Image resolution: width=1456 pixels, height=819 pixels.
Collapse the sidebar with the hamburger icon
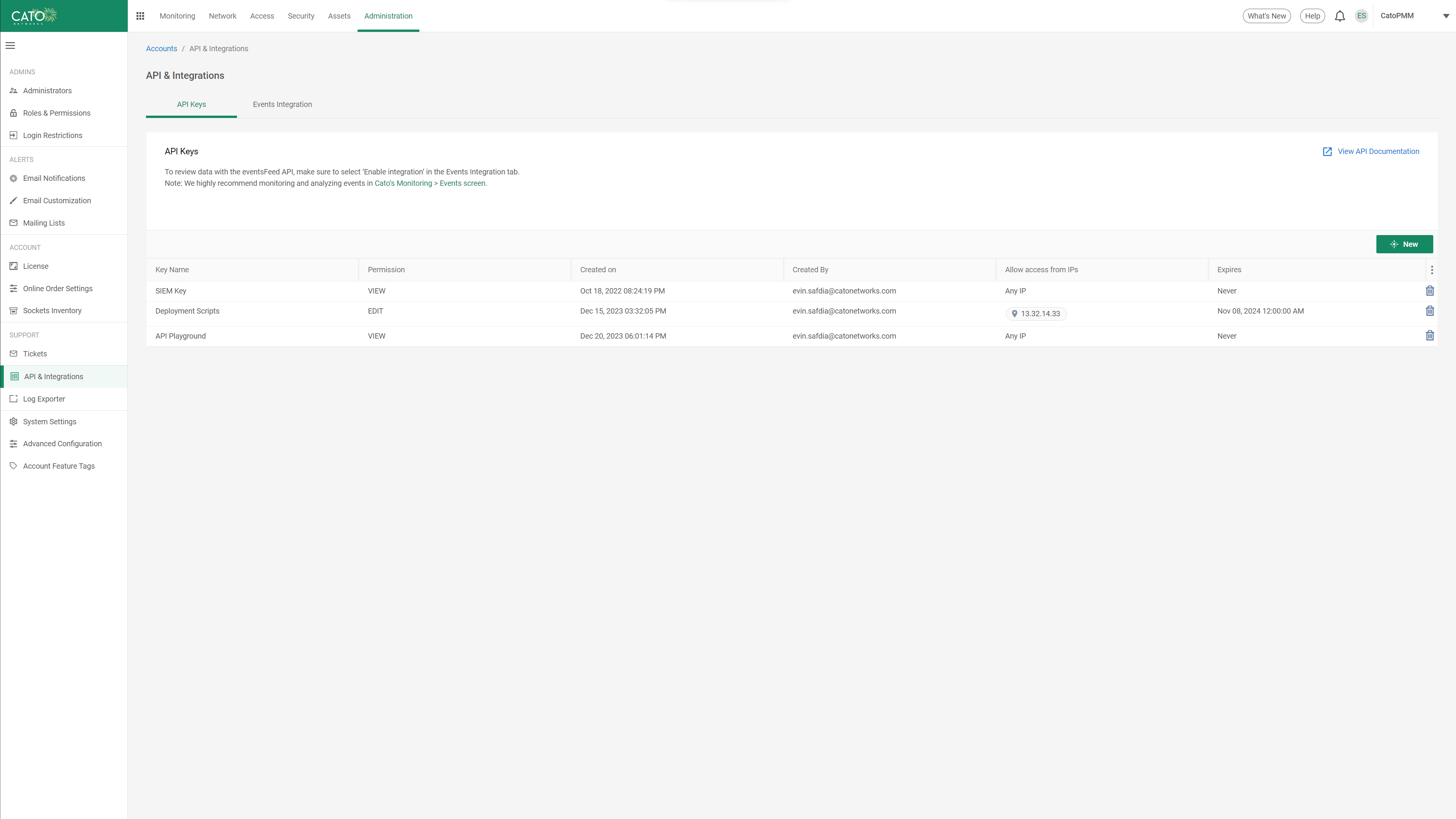point(10,45)
